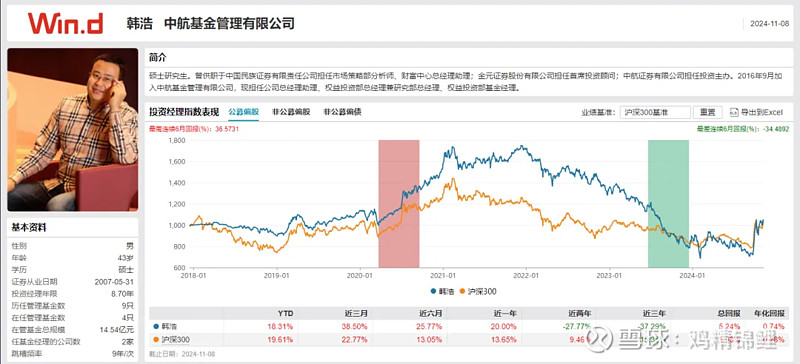Screen dimensions: 800x364
Task: Click the Excel export icon
Action: pos(734,112)
